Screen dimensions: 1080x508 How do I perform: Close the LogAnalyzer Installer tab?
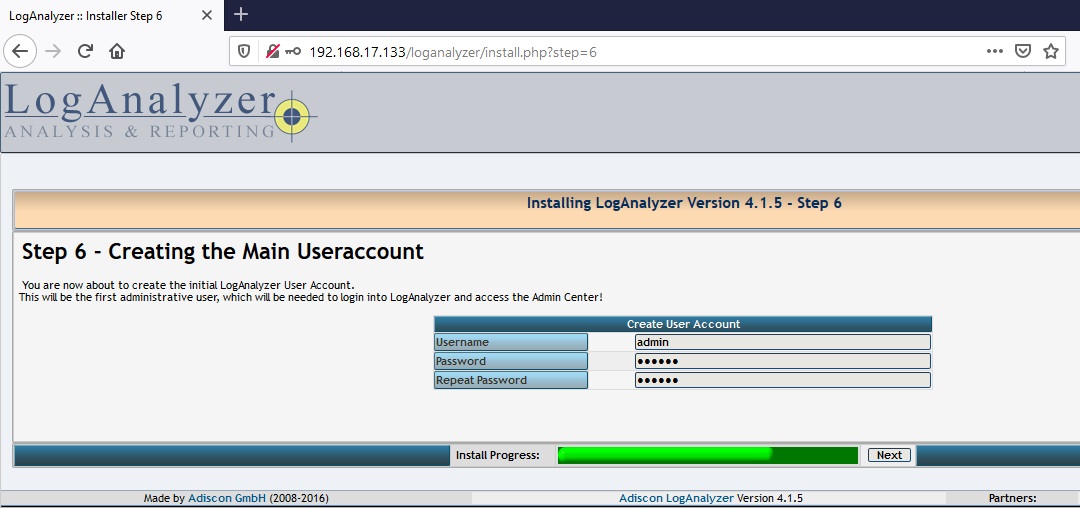tap(207, 15)
